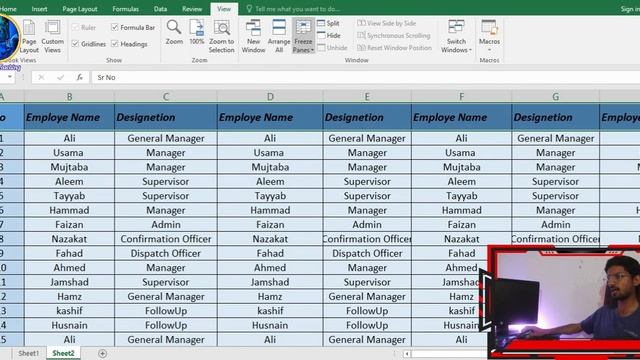Click the Insert Function fx icon
The height and width of the screenshot is (360, 640).
80,77
